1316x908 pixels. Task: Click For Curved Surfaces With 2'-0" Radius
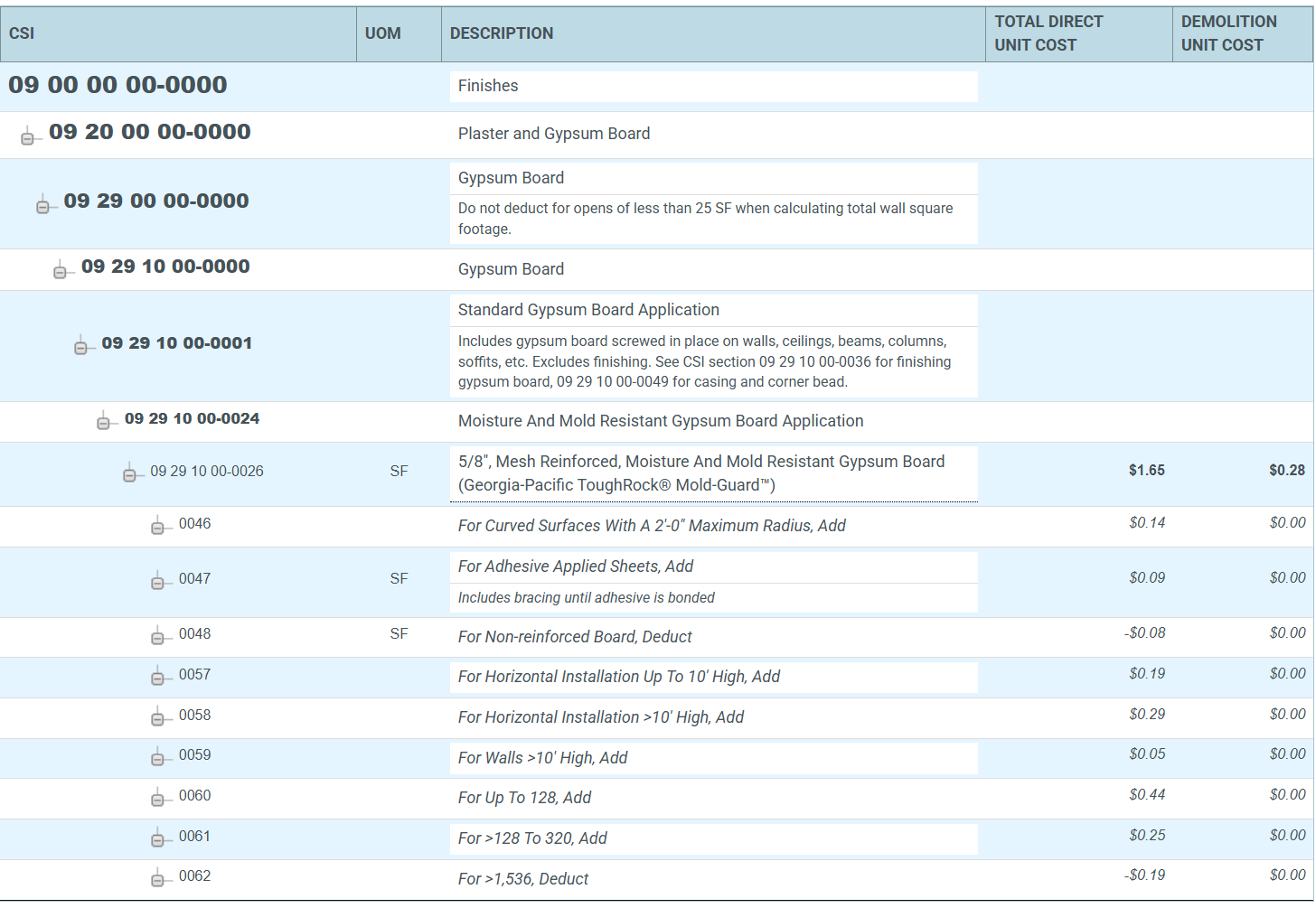tap(652, 526)
